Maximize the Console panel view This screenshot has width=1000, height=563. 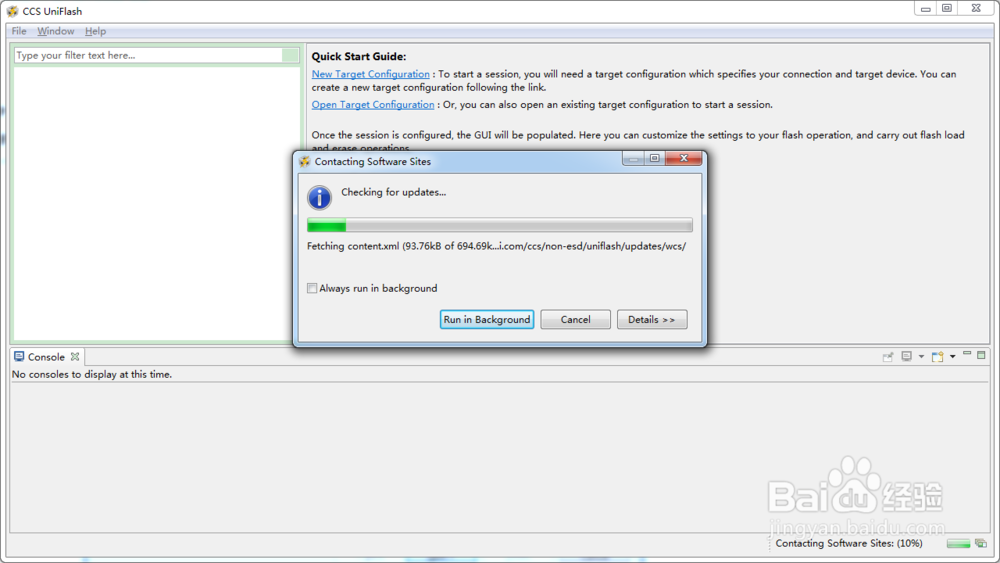pyautogui.click(x=982, y=355)
